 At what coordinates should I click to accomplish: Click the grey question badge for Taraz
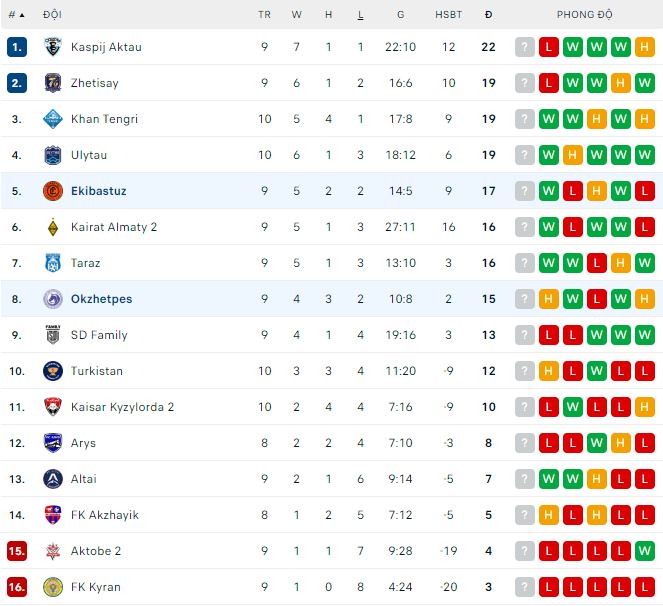click(x=525, y=263)
